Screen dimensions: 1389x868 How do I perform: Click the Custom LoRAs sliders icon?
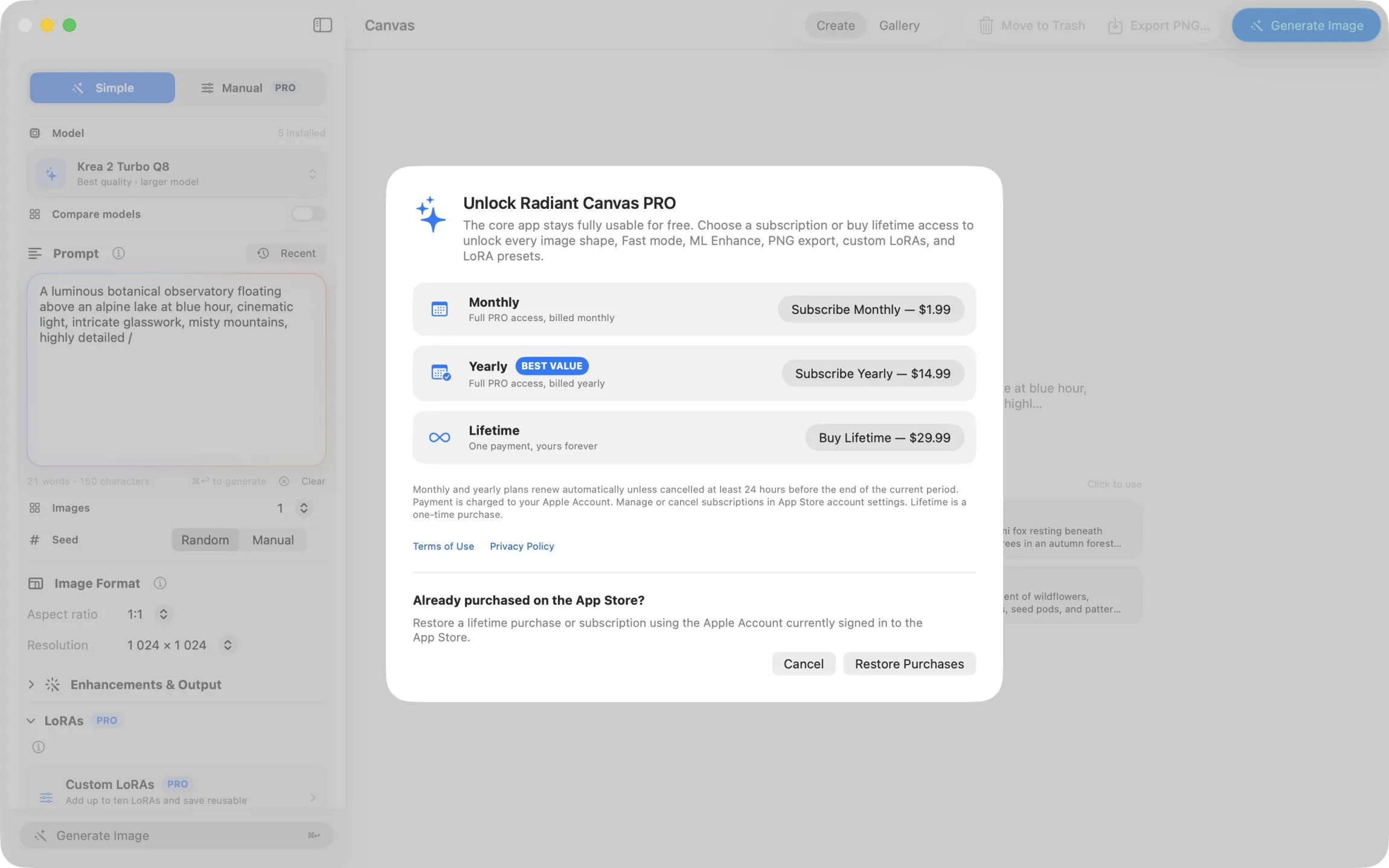tap(46, 797)
